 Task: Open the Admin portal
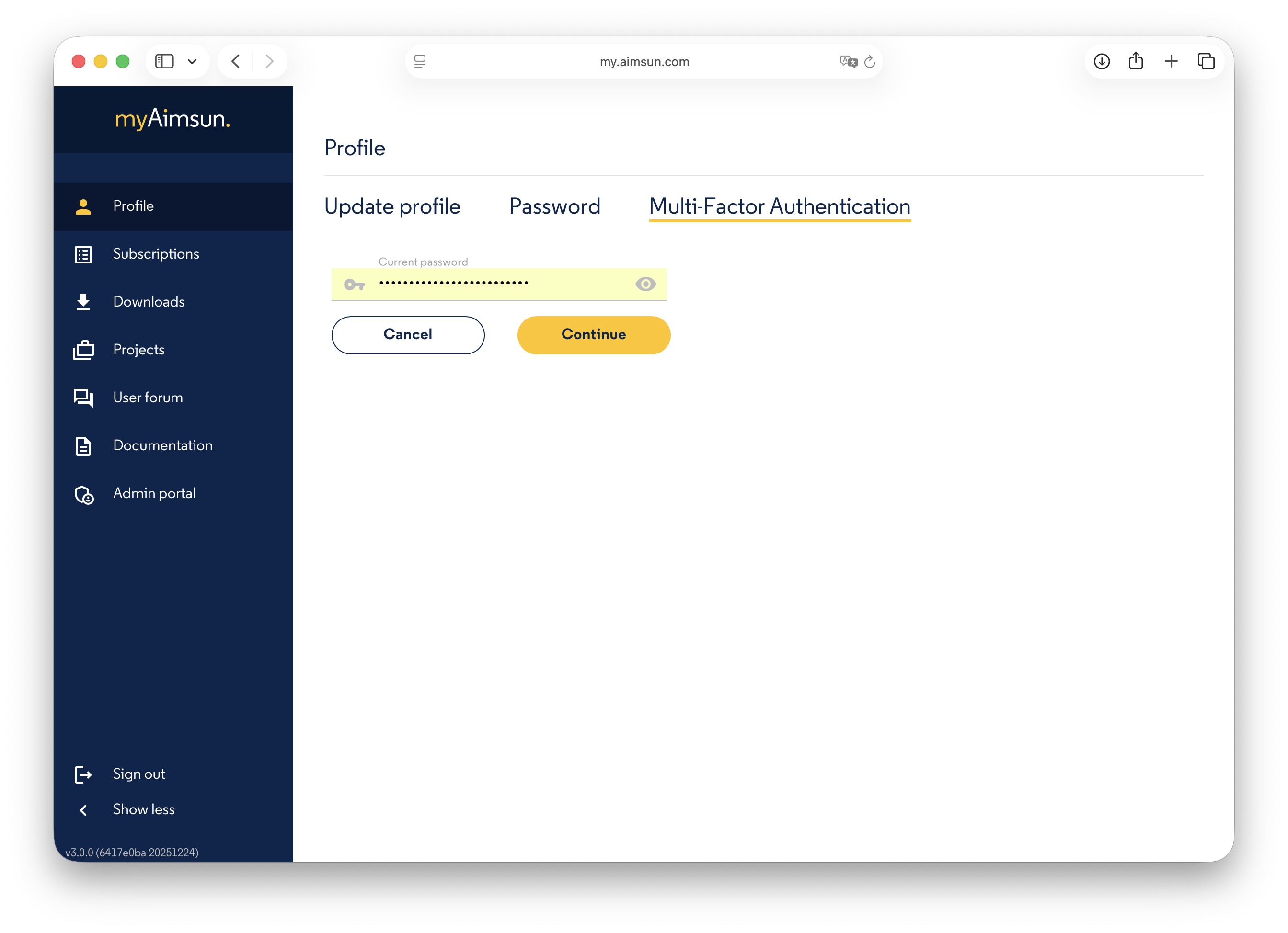(154, 493)
